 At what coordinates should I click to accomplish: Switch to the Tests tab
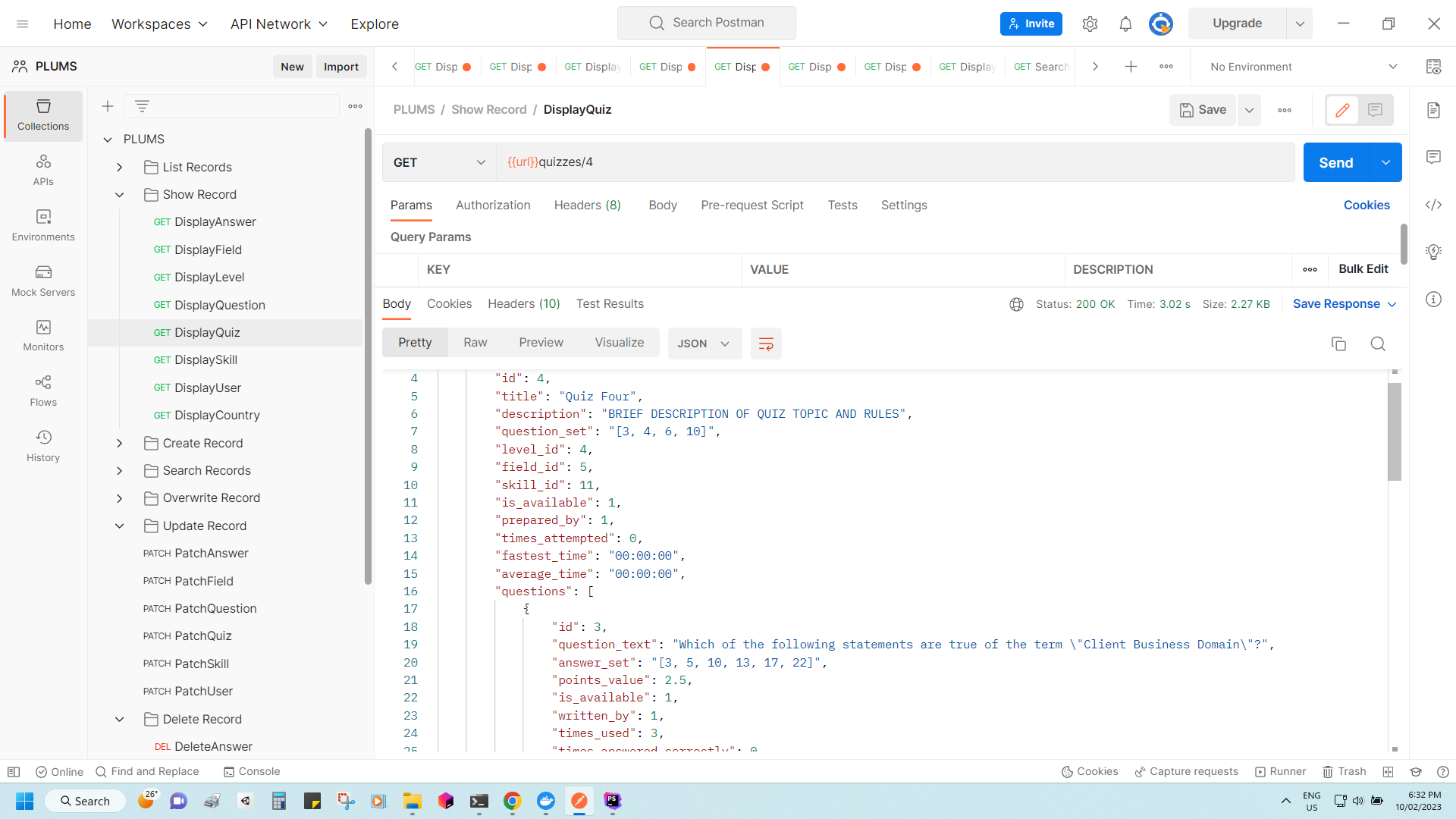point(842,205)
